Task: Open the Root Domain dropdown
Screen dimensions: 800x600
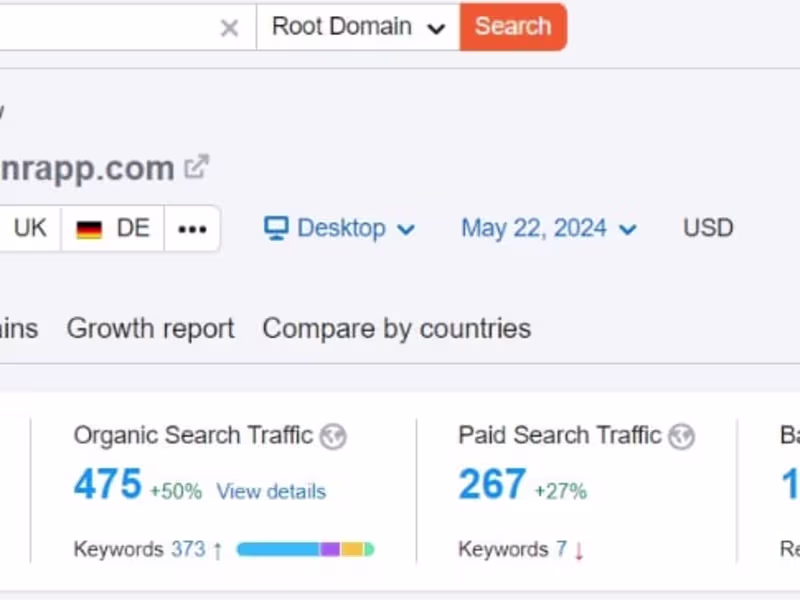Action: [x=355, y=27]
